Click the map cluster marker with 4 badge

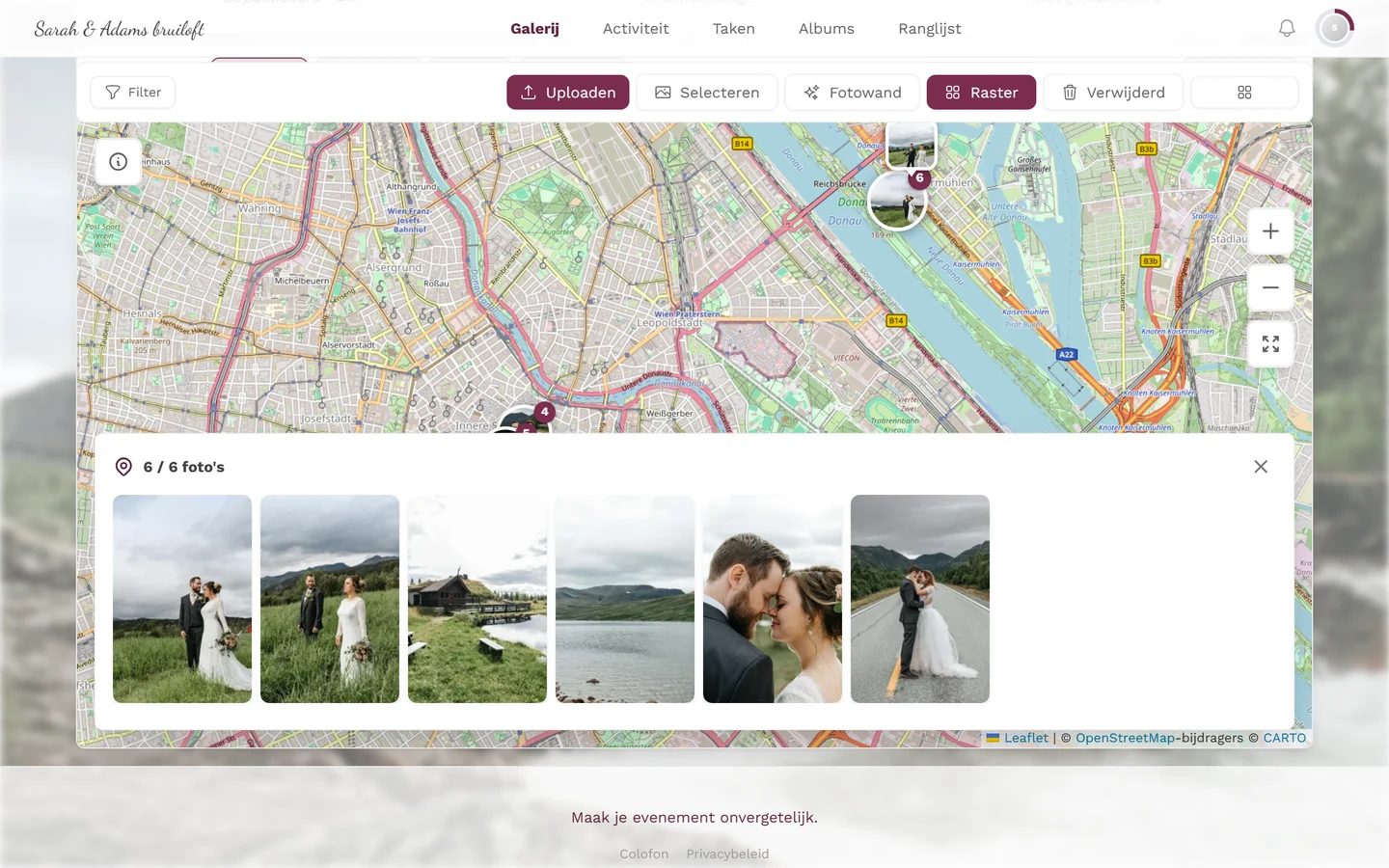[x=526, y=420]
